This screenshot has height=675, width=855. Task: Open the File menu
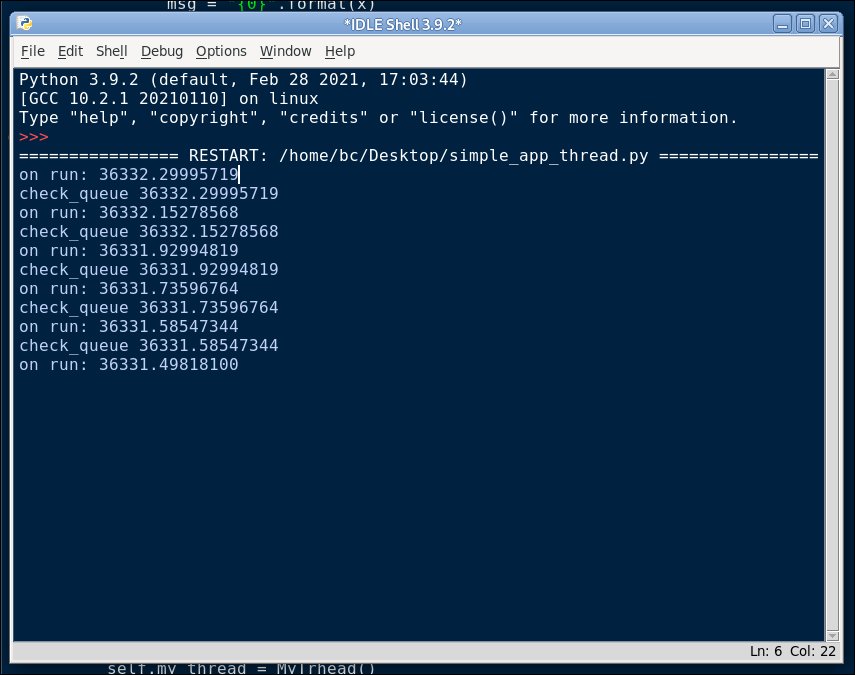click(x=33, y=51)
